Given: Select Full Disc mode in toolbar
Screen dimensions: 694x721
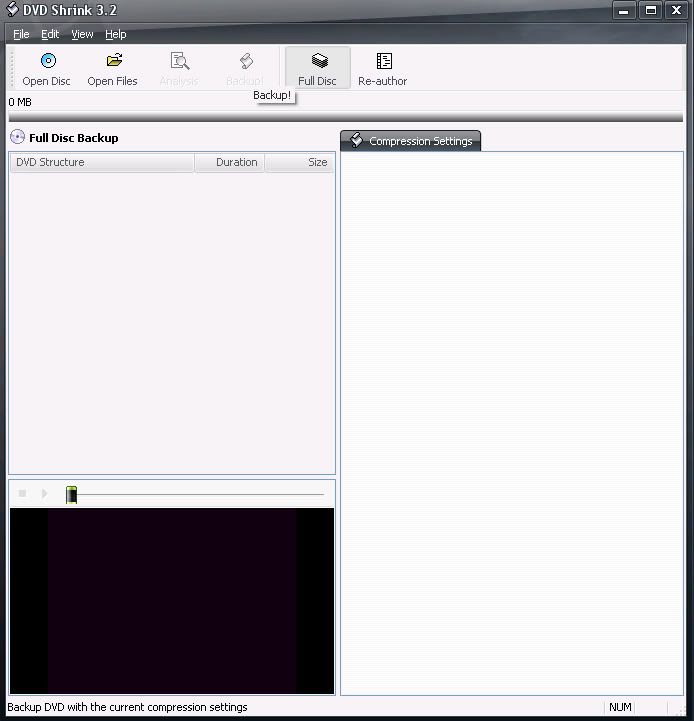Looking at the screenshot, I should tap(317, 68).
